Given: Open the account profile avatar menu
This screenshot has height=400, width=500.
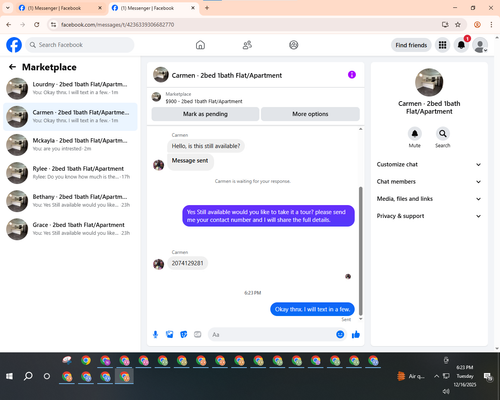Looking at the screenshot, I should pos(480,45).
